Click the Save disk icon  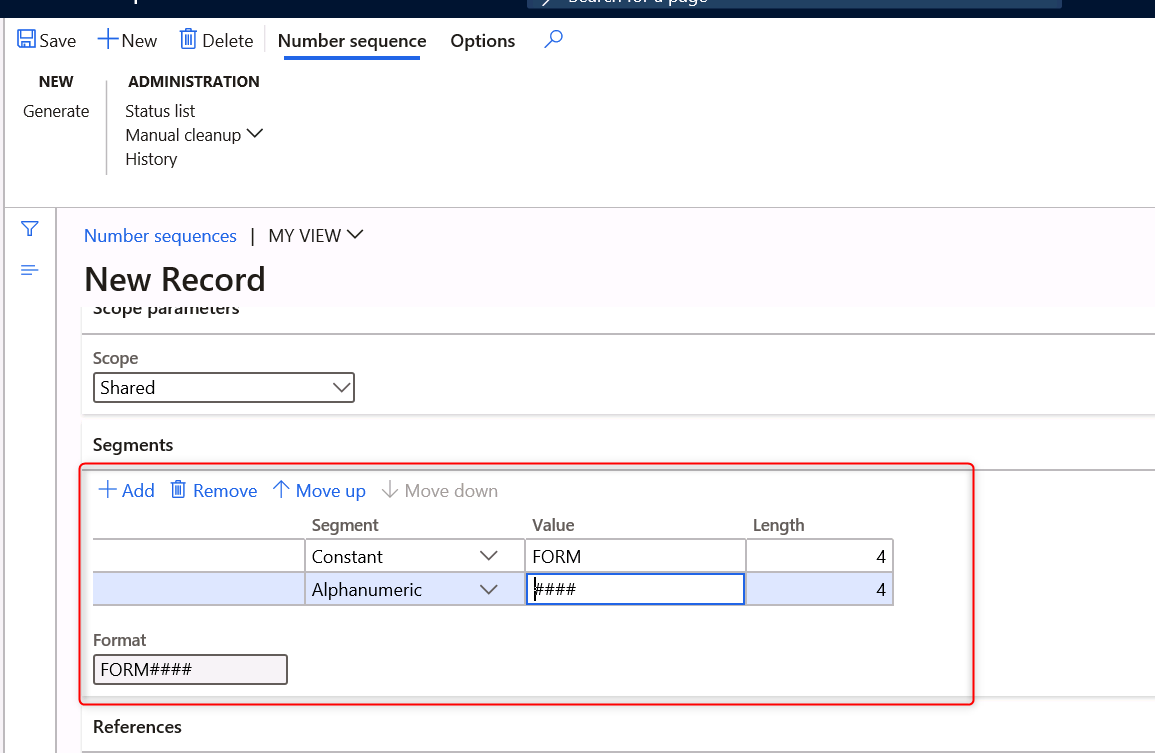pos(27,39)
